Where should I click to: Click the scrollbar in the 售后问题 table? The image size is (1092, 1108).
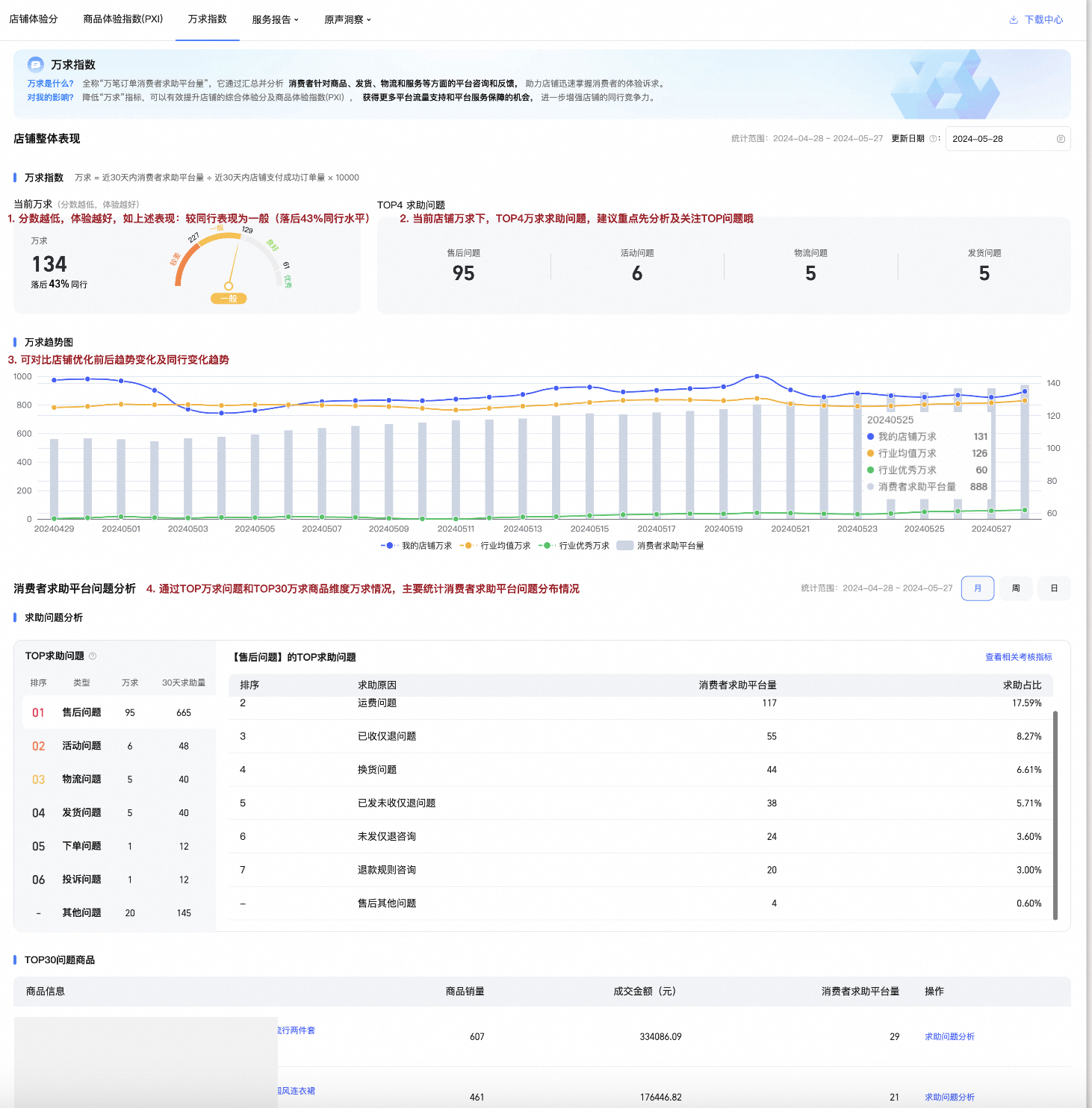1055,815
